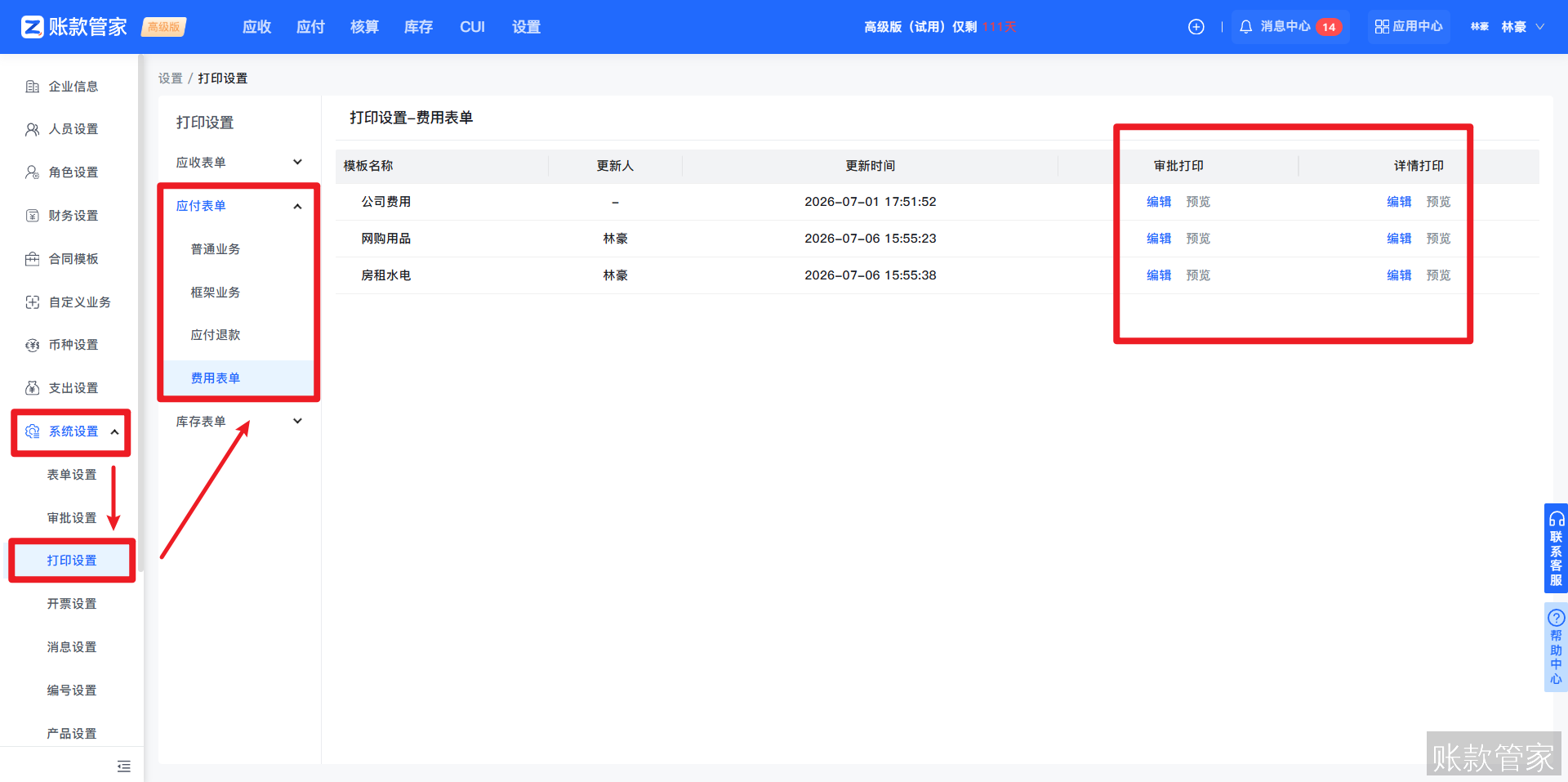The image size is (1568, 782).
Task: Click the 人员设置 person icon
Action: pos(32,129)
